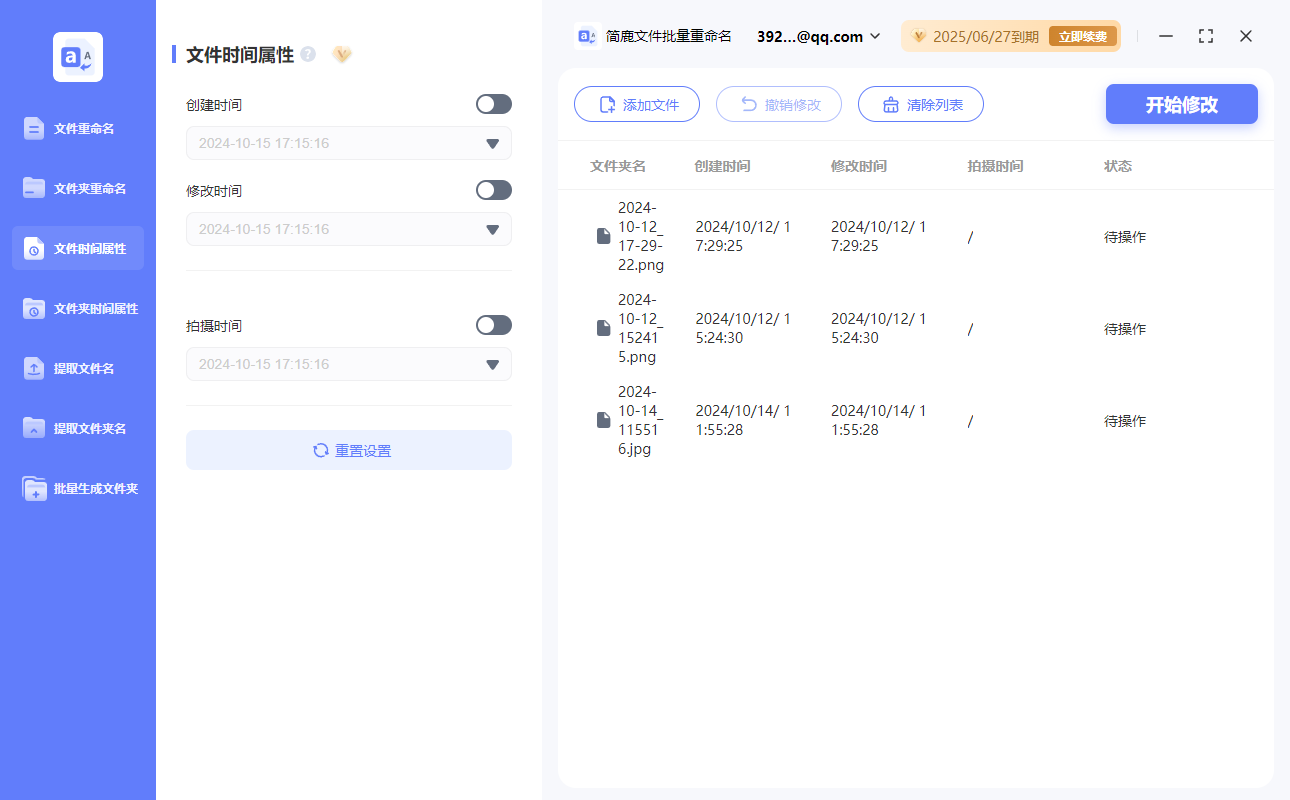Click the 开始修改 button
Image resolution: width=1290 pixels, height=800 pixels.
click(x=1181, y=104)
